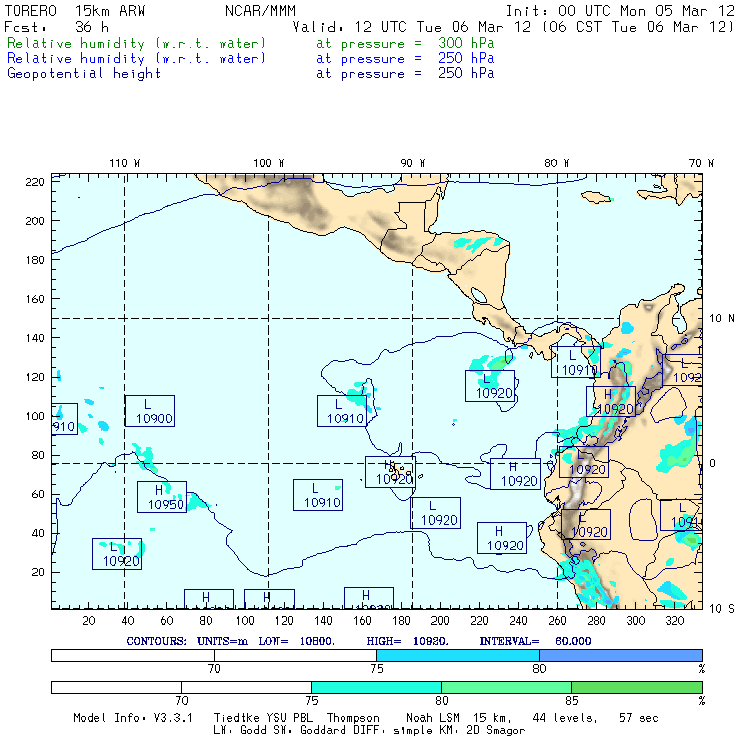
Task: Select the light green 80-85% colorbar segment
Action: [505, 688]
